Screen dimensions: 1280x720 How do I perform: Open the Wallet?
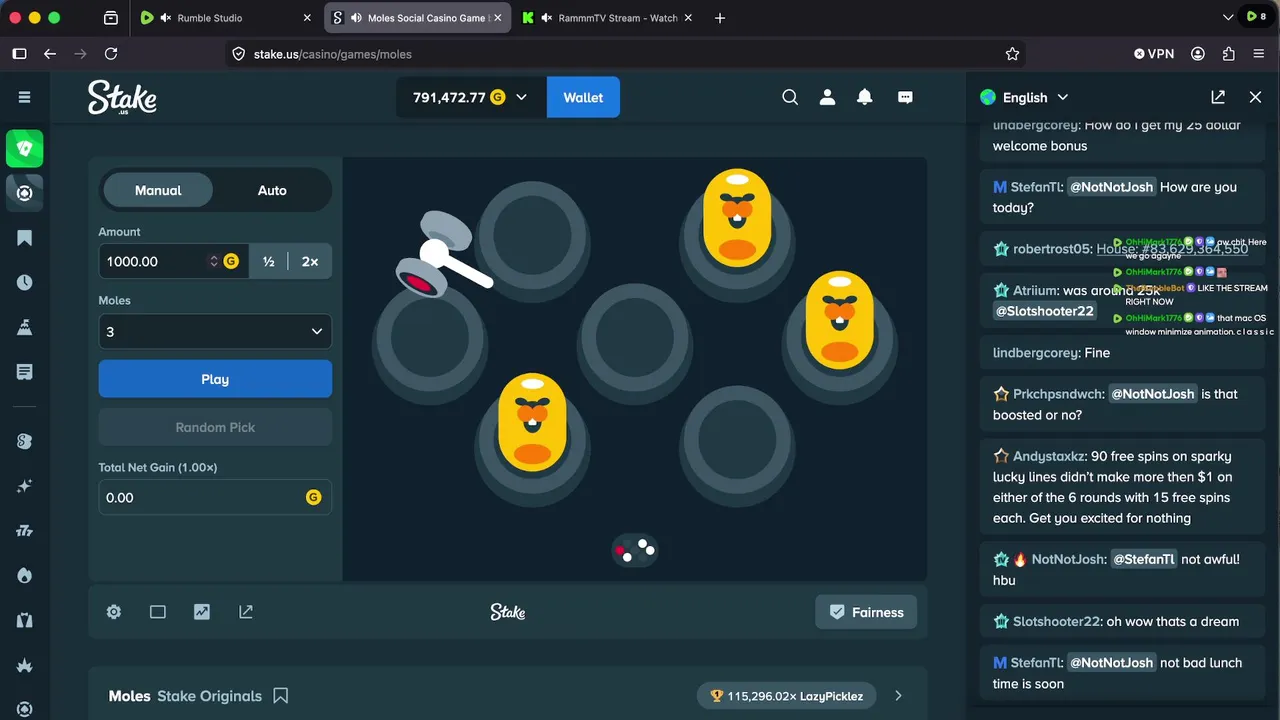pos(583,97)
